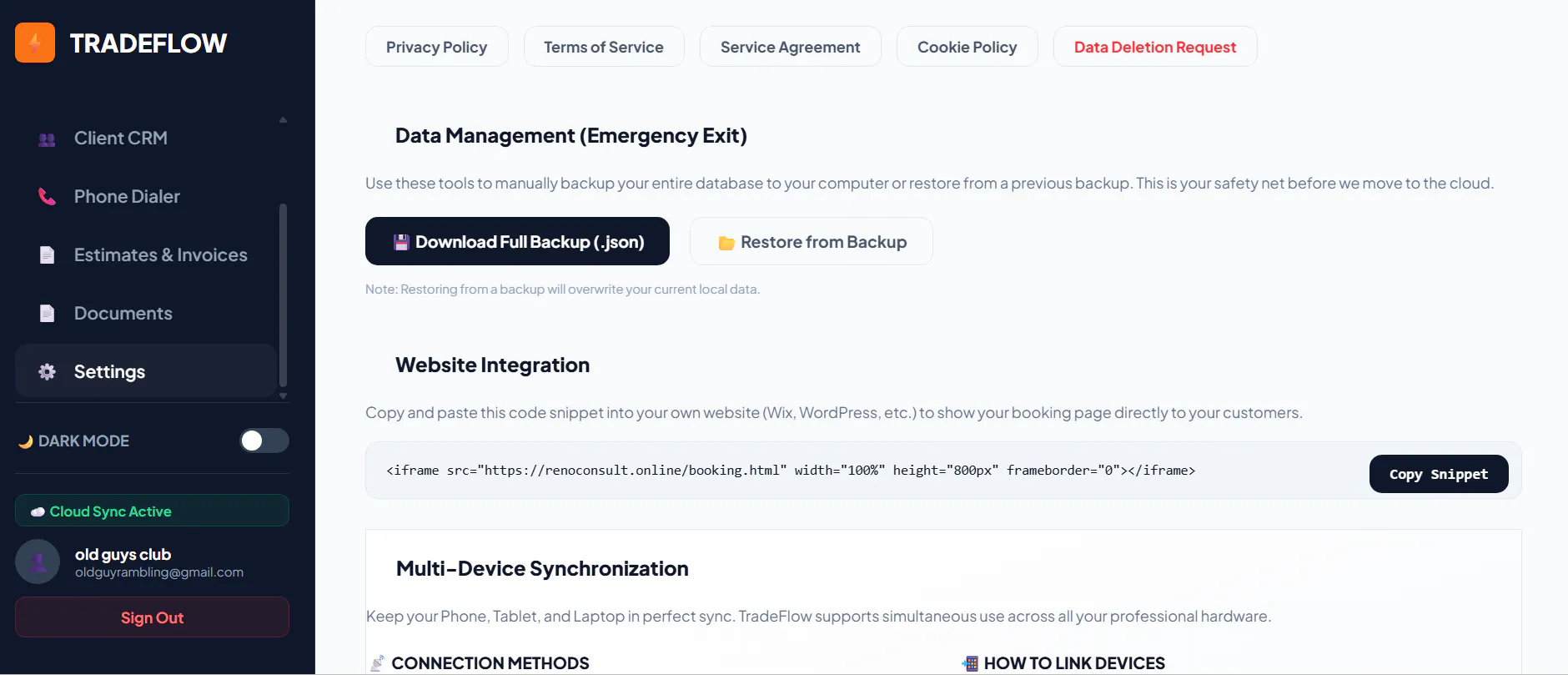1568x675 pixels.
Task: Click the 'CONNECTION METHODS' label
Action: (490, 663)
